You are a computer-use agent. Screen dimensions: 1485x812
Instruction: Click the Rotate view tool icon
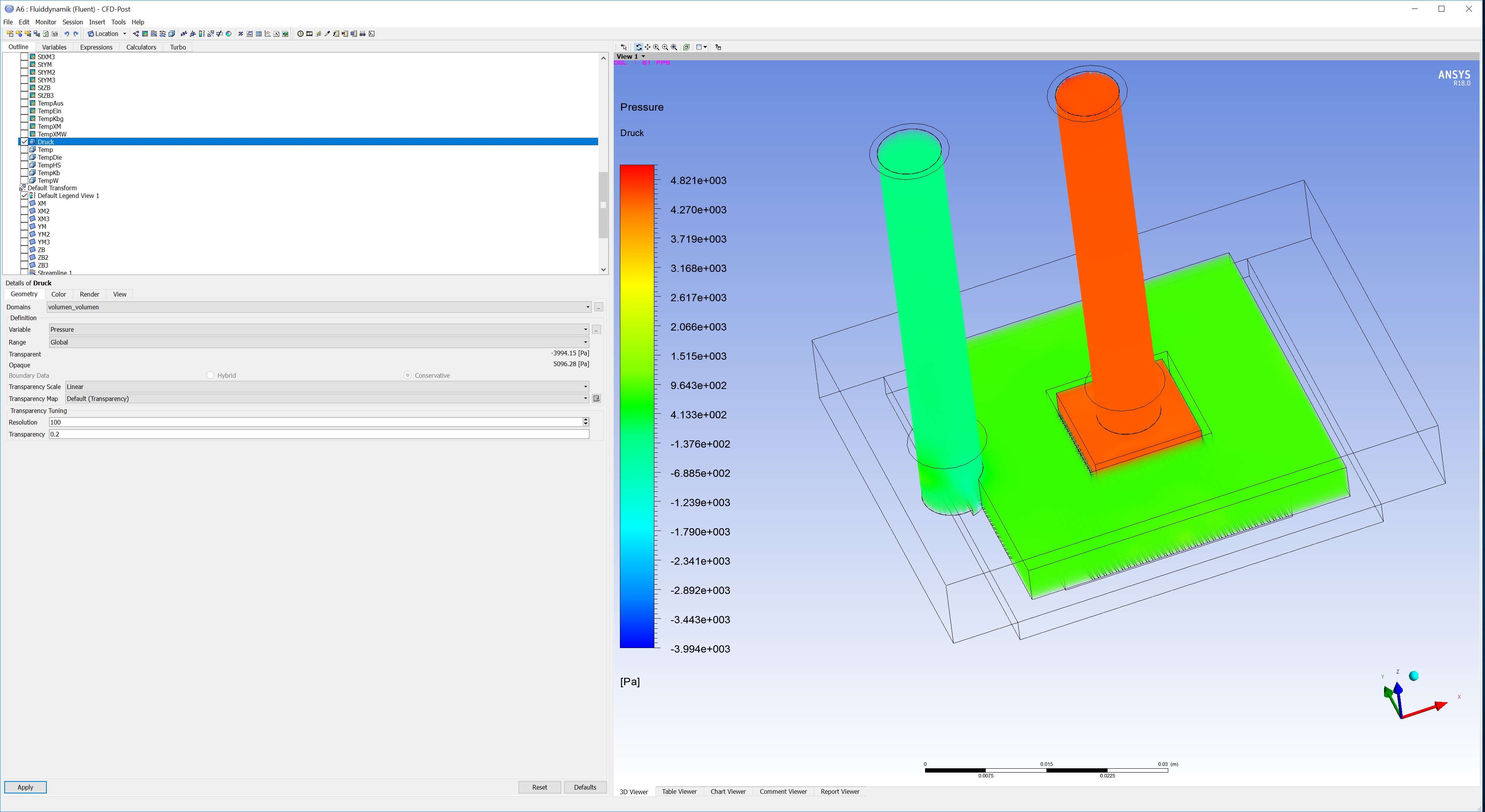639,47
